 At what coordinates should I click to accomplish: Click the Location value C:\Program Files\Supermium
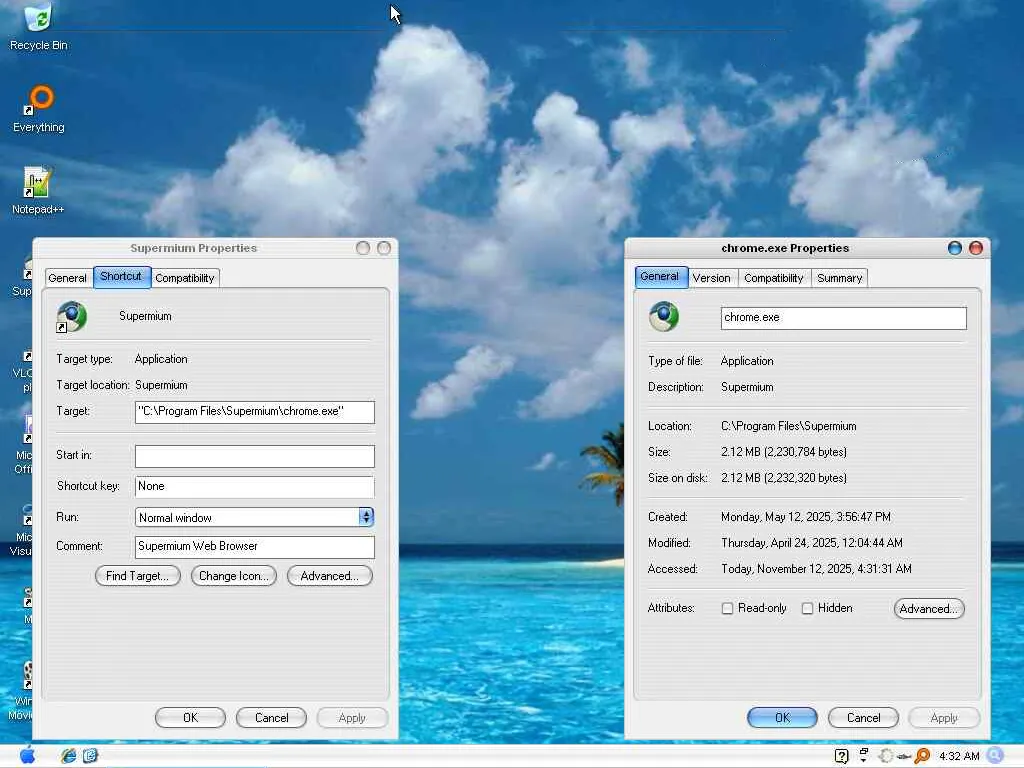[788, 426]
